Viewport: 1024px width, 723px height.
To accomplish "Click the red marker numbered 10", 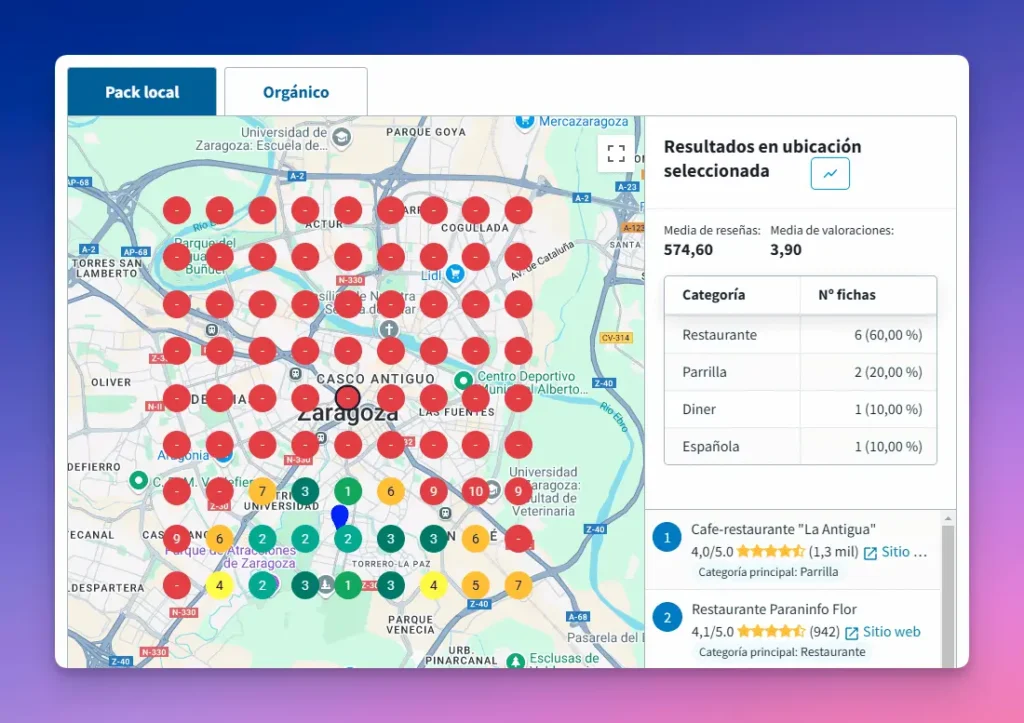I will 474,491.
